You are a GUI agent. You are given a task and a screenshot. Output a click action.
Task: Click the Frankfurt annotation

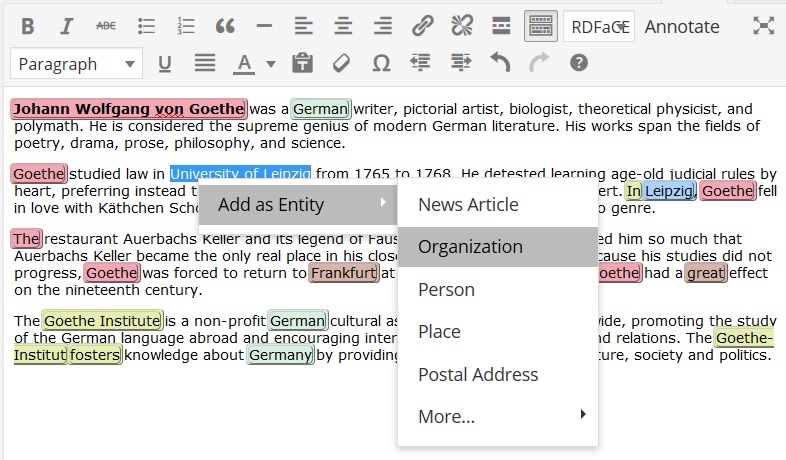343,273
